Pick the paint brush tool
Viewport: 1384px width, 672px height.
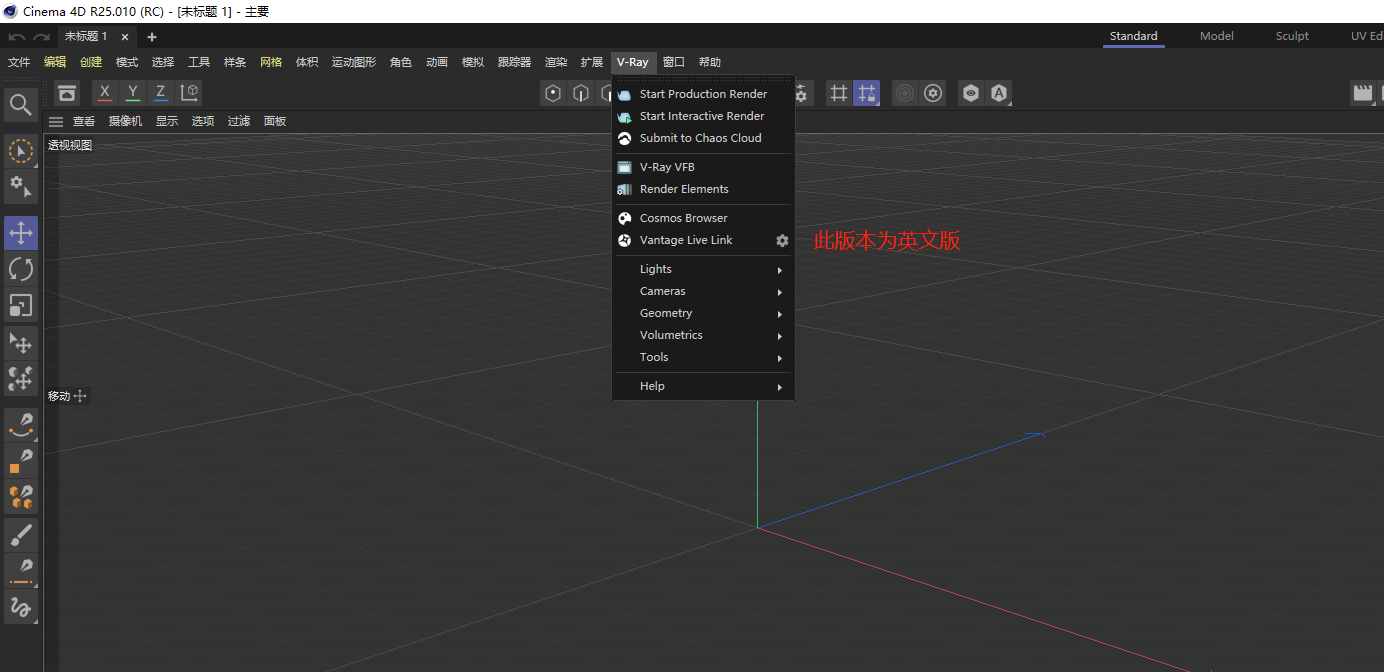[x=21, y=536]
